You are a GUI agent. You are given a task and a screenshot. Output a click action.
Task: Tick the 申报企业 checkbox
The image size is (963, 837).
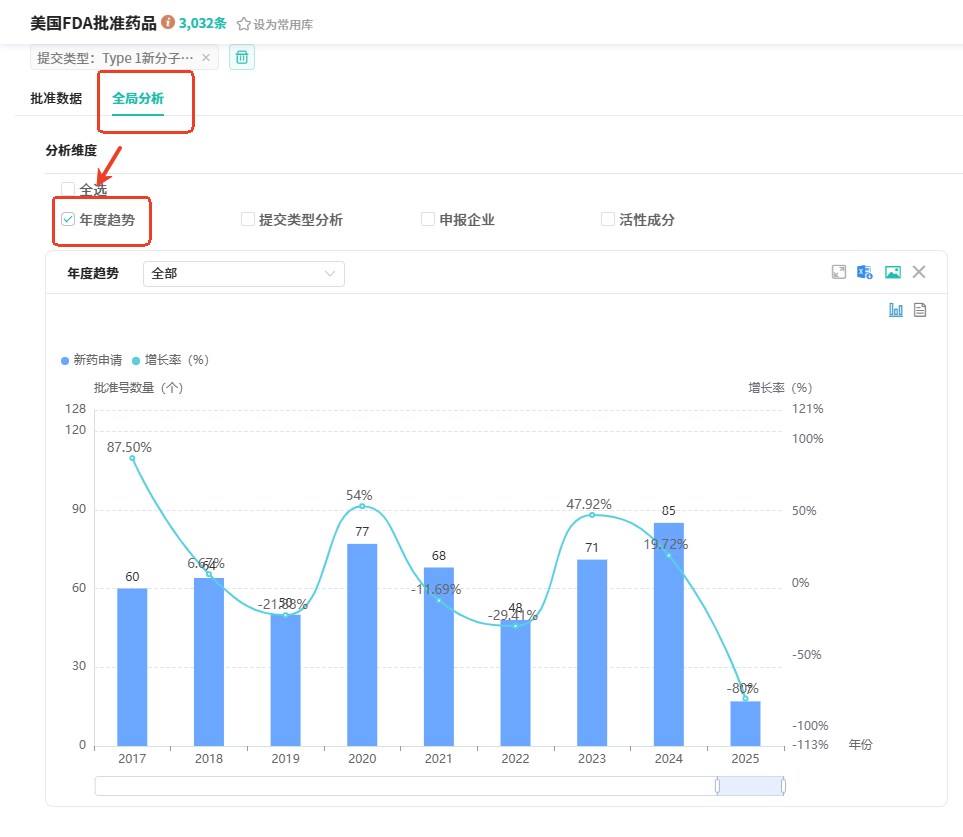pyautogui.click(x=428, y=219)
